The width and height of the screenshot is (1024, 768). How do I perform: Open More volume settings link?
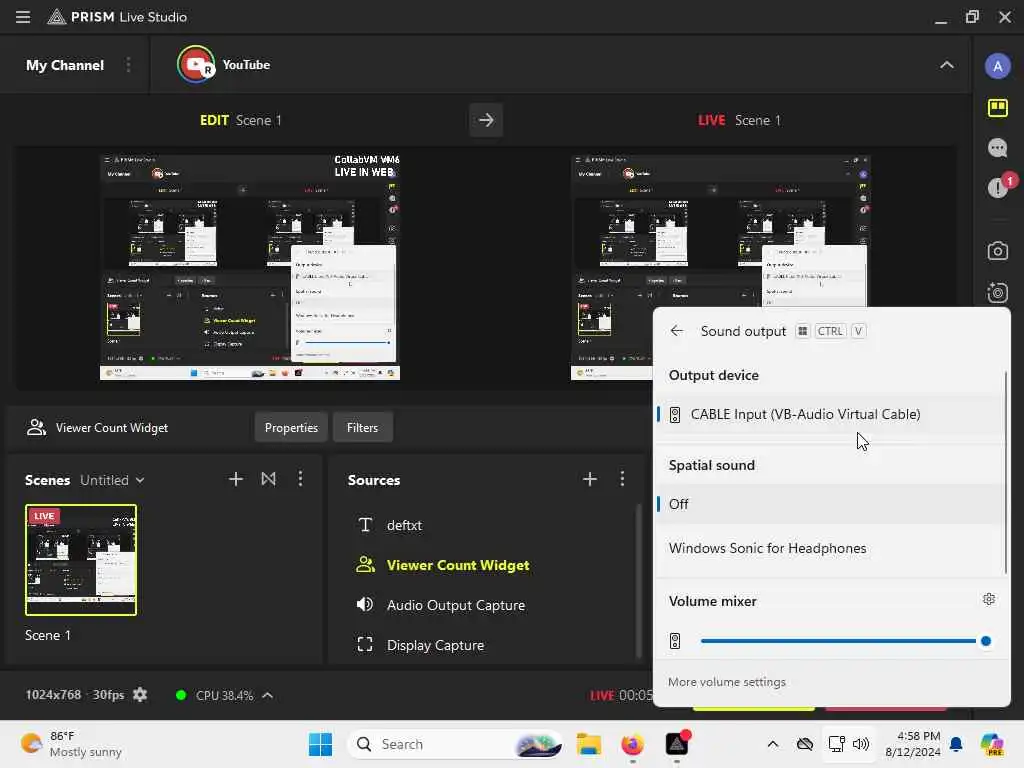(727, 682)
